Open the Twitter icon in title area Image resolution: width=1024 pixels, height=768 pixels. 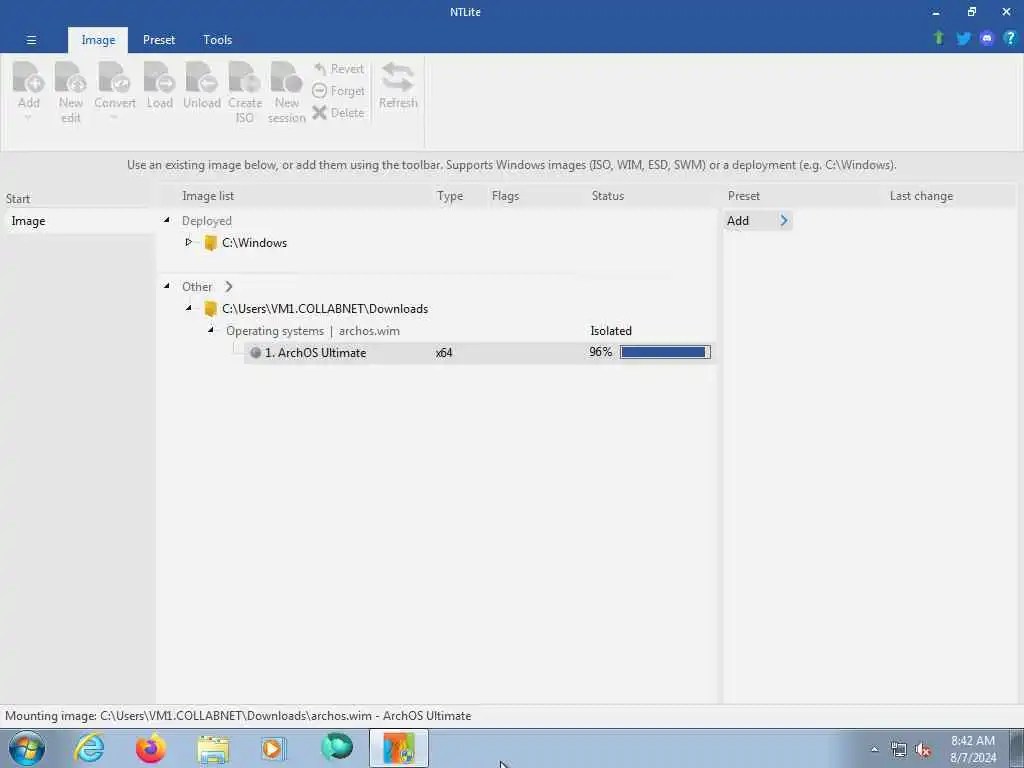[963, 38]
